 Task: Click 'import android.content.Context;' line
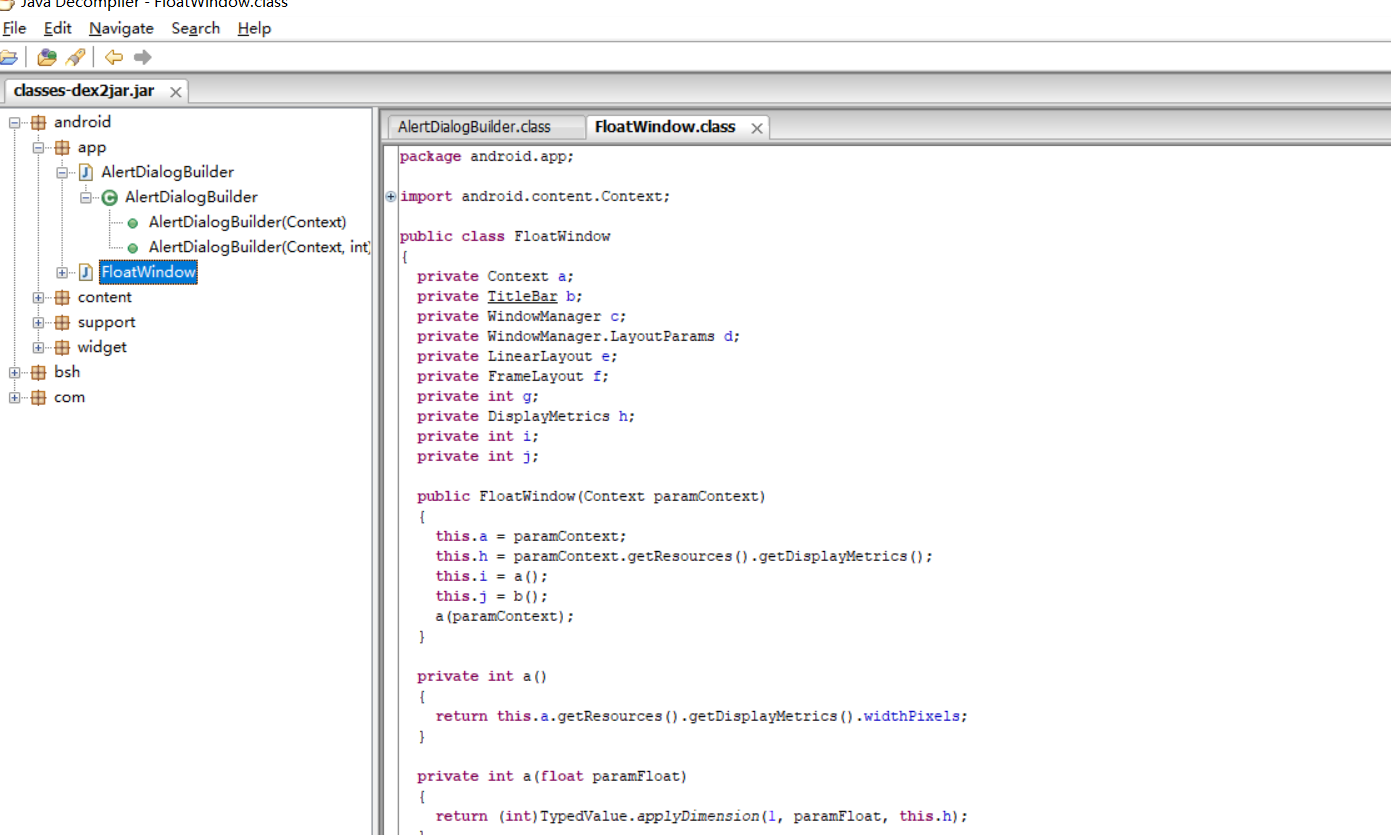(x=535, y=196)
